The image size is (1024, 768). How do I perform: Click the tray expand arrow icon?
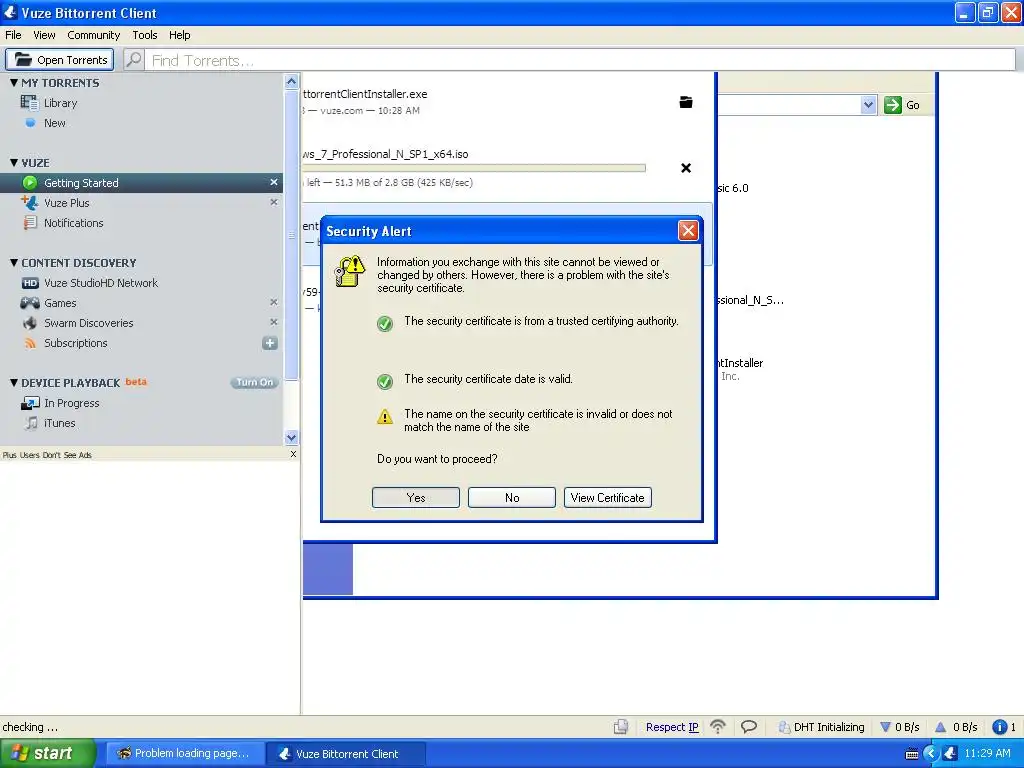pyautogui.click(x=931, y=754)
